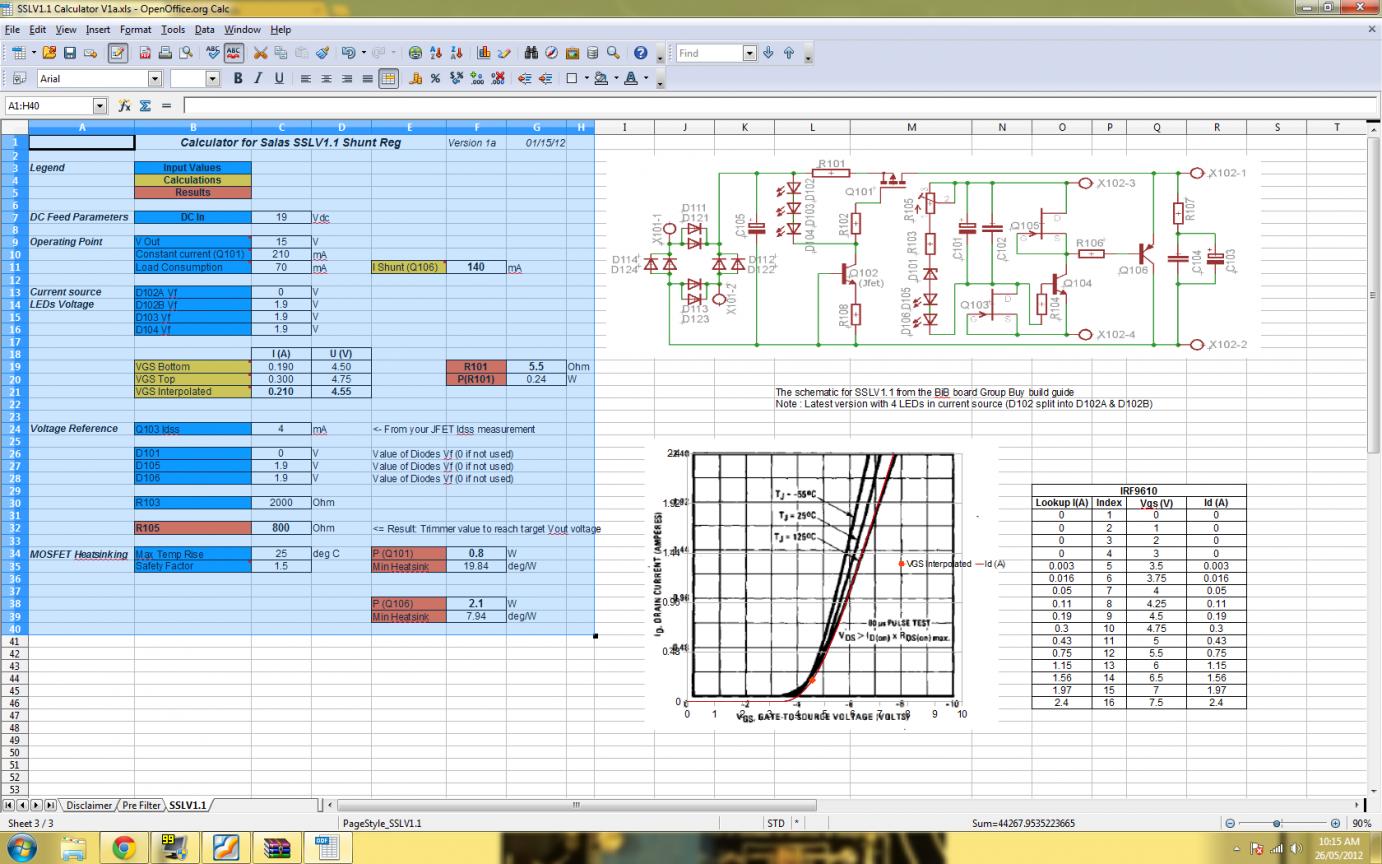Image resolution: width=1382 pixels, height=864 pixels.
Task: Toggle Bold formatting
Action: click(x=239, y=78)
